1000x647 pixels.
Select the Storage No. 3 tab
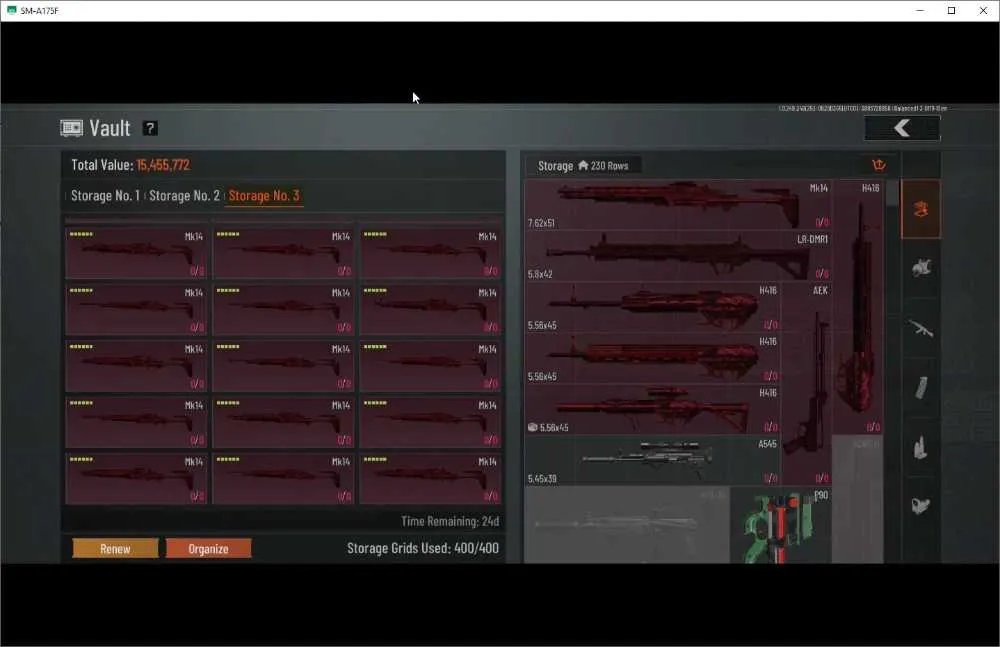click(x=264, y=196)
